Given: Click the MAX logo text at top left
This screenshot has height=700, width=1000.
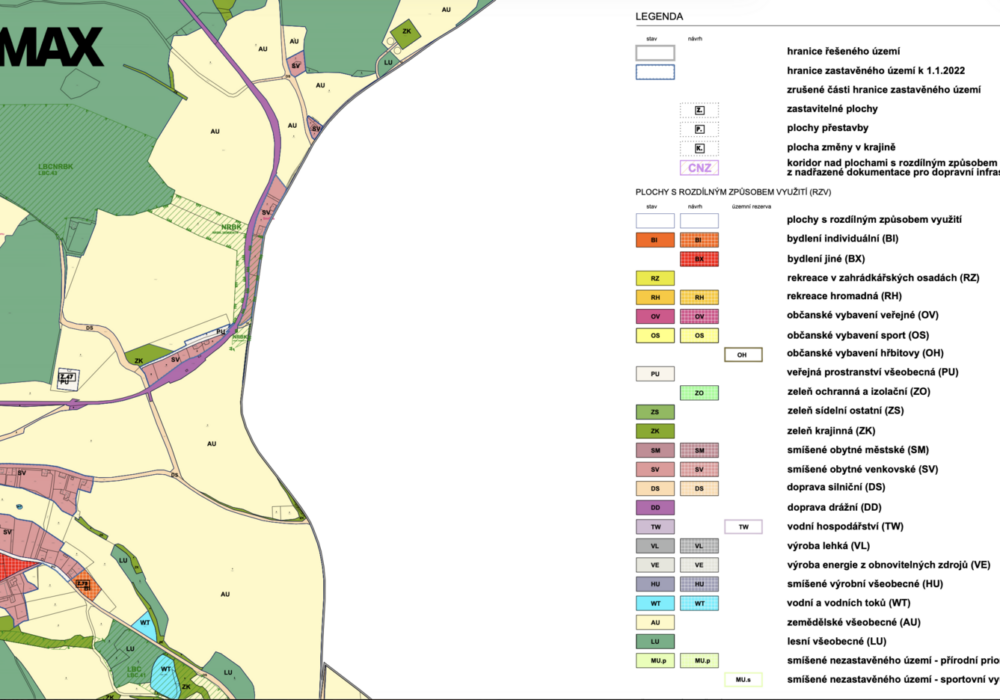Looking at the screenshot, I should coord(50,47).
